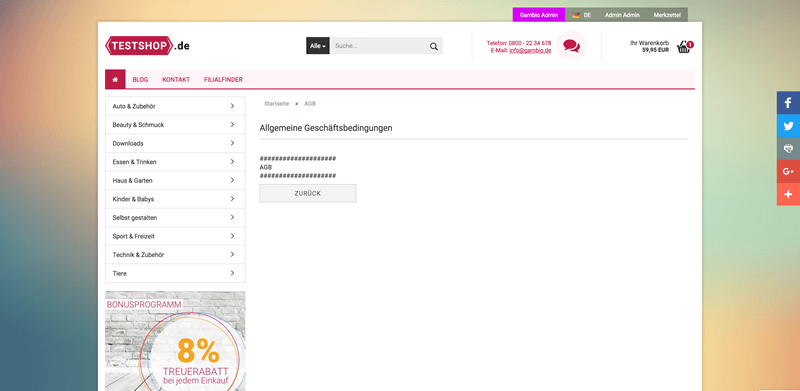Open the Bonusprogramm 8% Treuerabatt banner
This screenshot has width=800, height=391.
click(175, 341)
